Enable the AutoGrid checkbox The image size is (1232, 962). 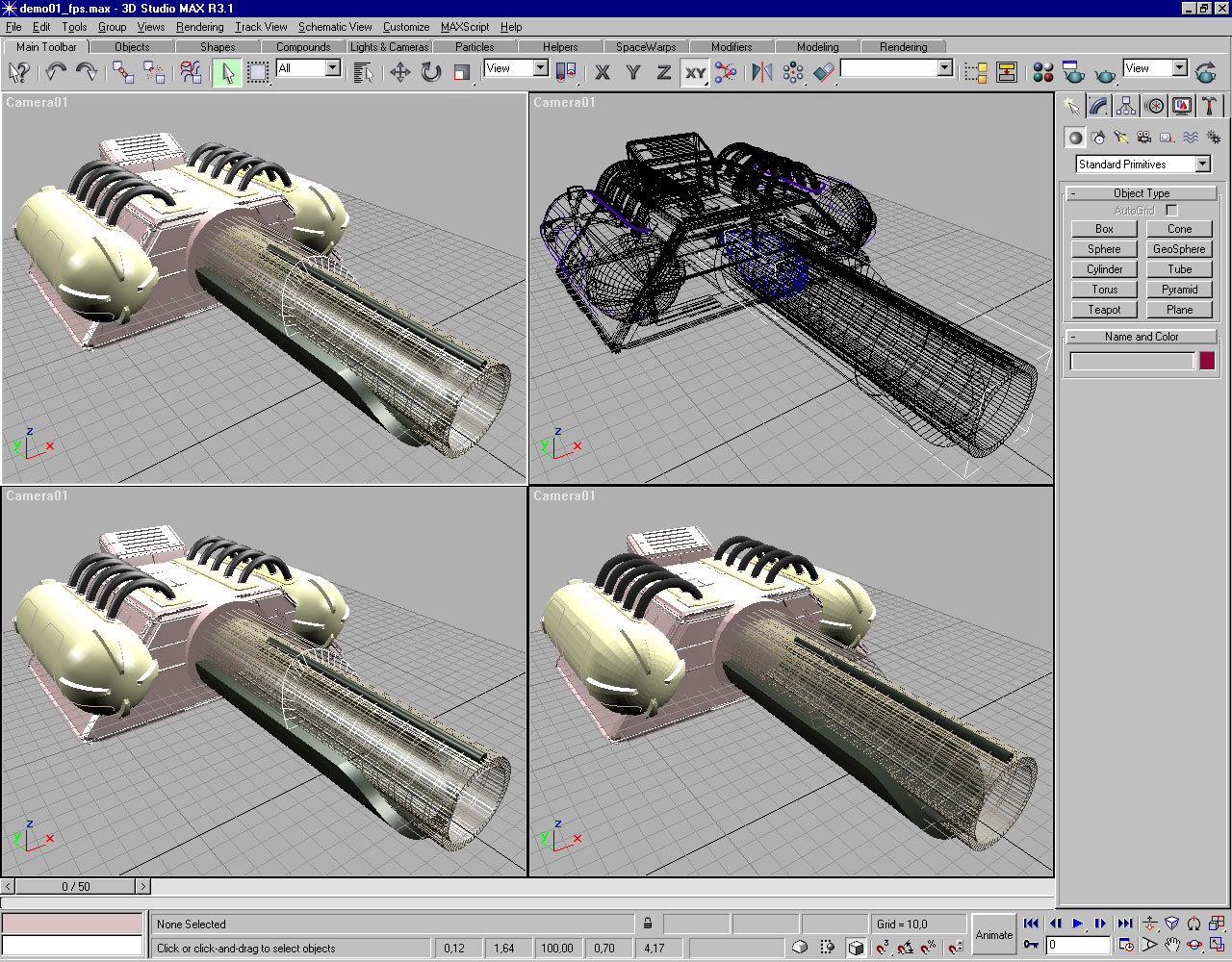point(1171,210)
